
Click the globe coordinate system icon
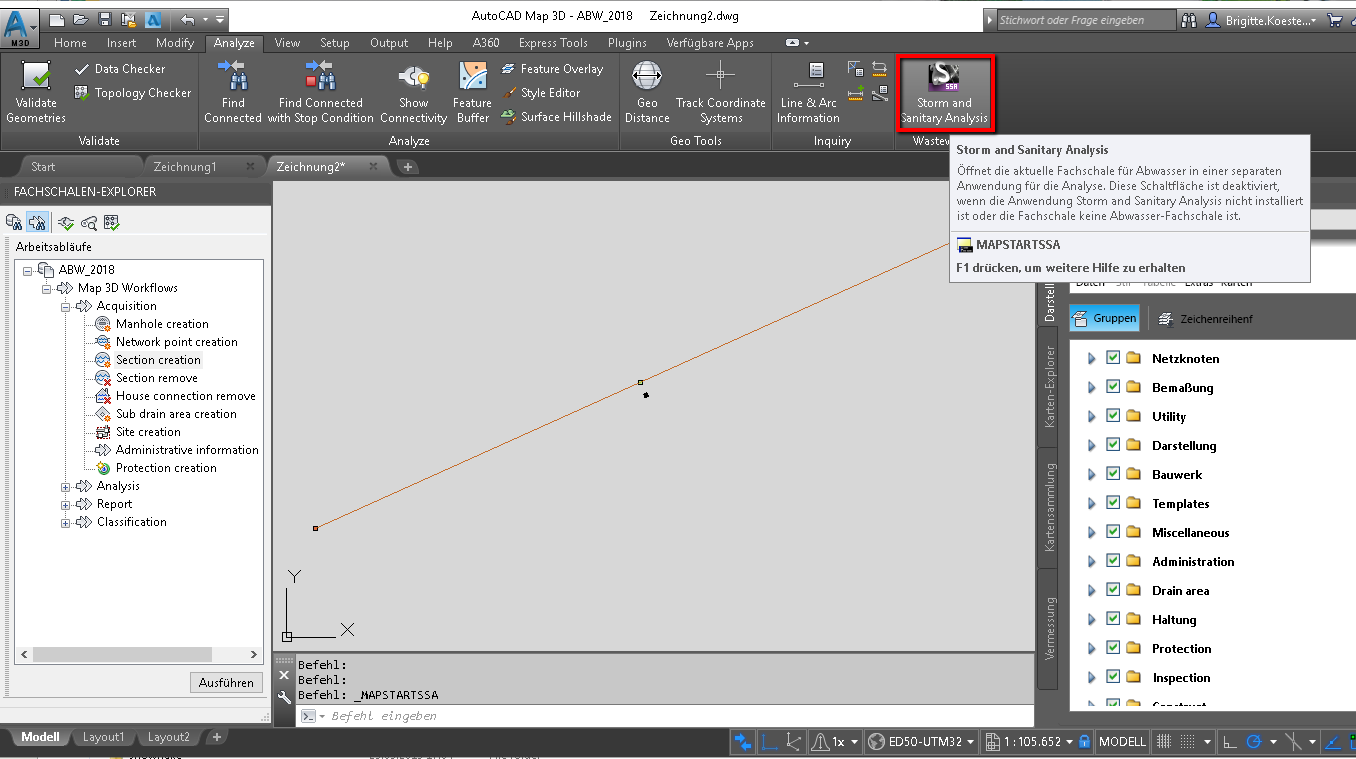877,742
